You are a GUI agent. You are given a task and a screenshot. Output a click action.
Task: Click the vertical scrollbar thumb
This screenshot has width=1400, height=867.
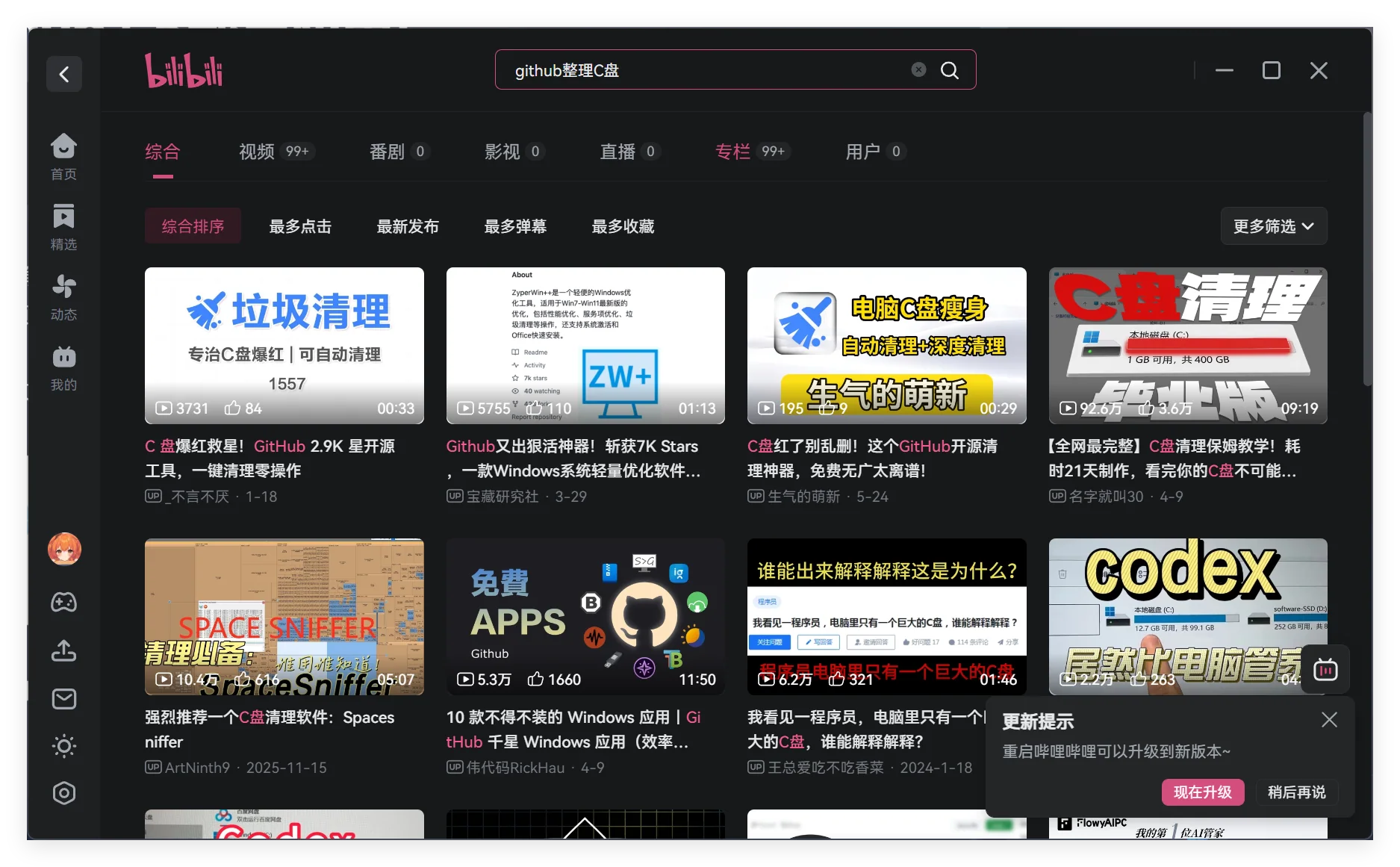tap(1367, 249)
